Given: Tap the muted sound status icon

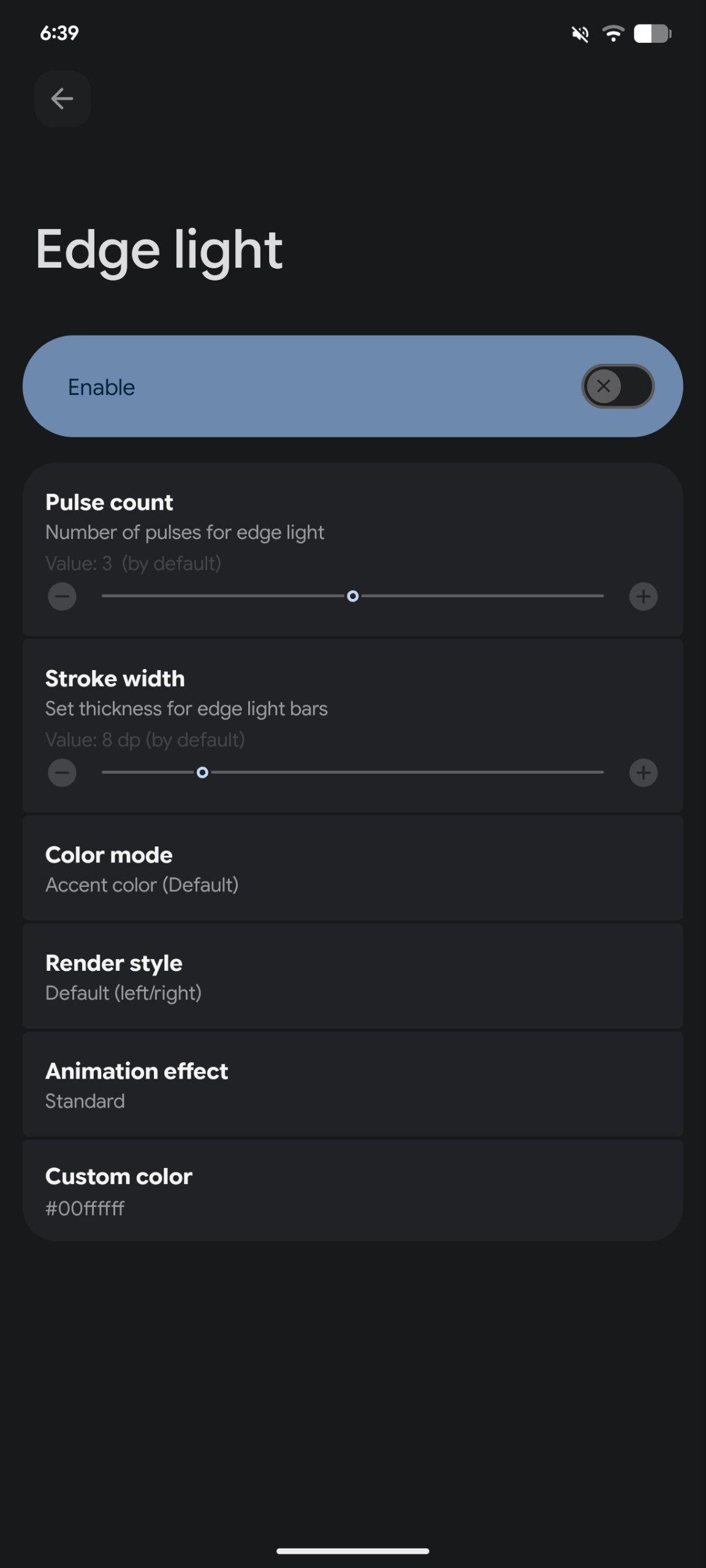Looking at the screenshot, I should [580, 34].
